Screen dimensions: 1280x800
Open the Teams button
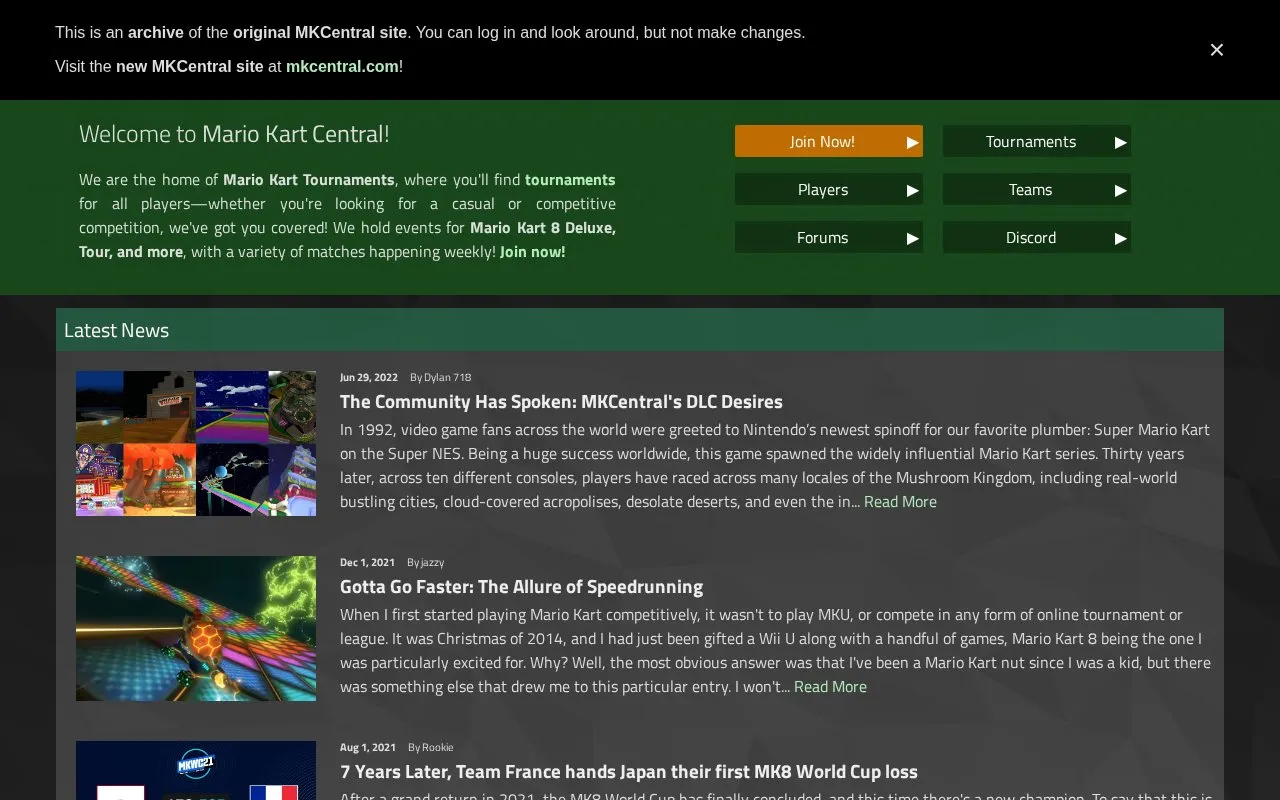[1036, 189]
